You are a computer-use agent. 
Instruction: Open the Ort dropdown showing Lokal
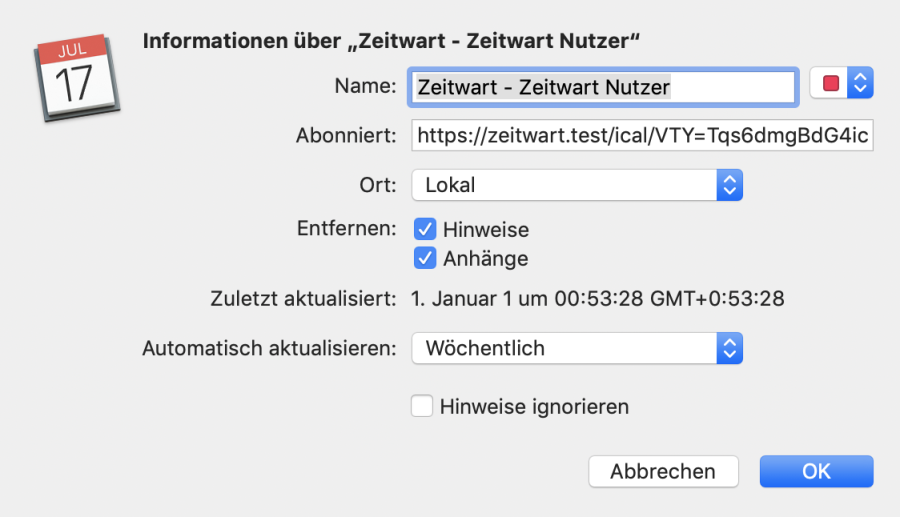(x=577, y=185)
